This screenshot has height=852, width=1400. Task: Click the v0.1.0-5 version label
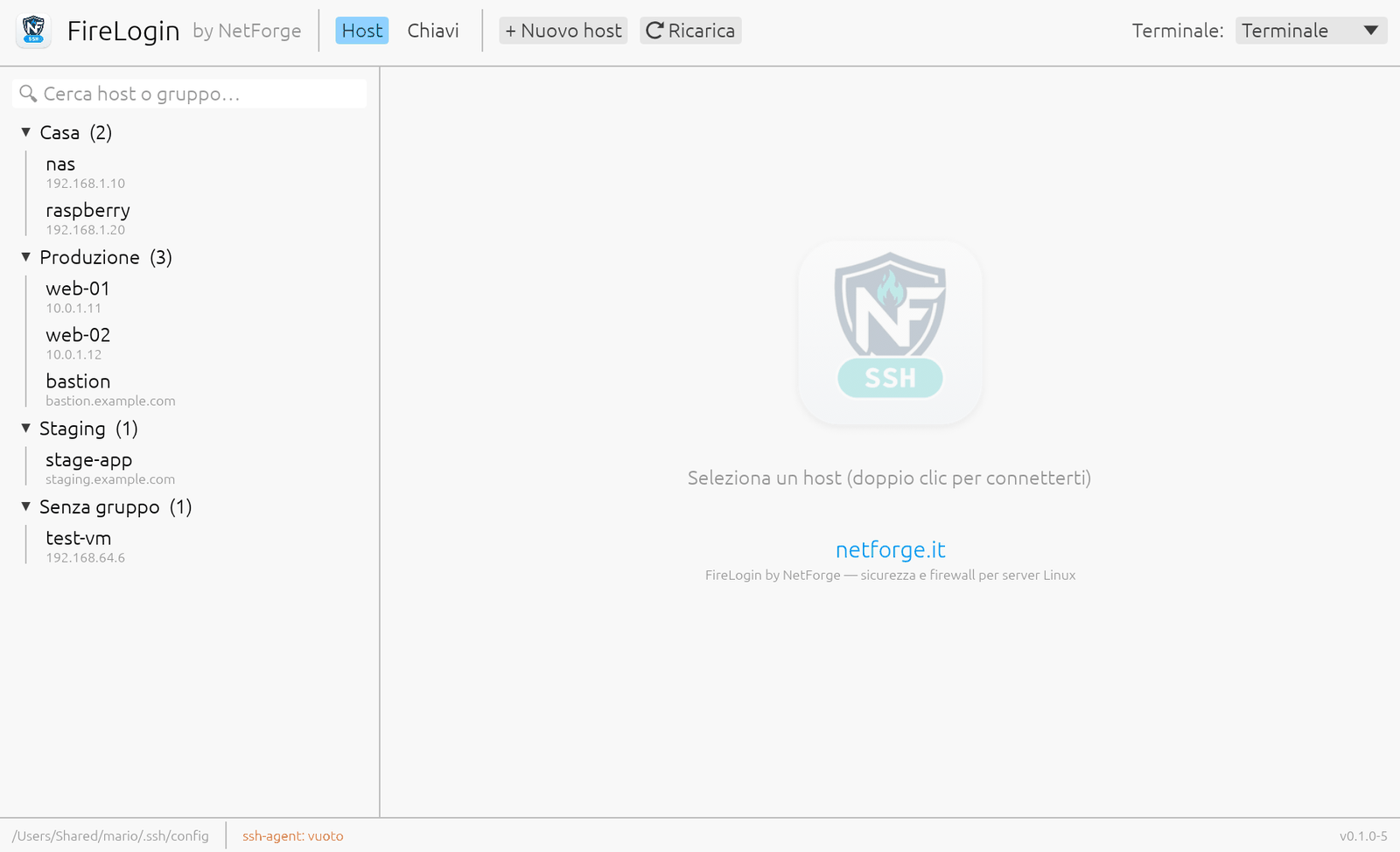[x=1363, y=836]
